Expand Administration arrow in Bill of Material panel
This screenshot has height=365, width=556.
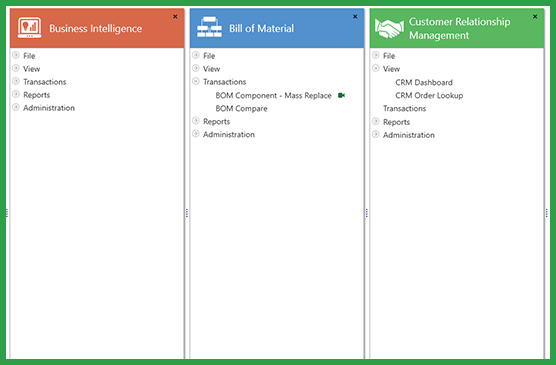pyautogui.click(x=196, y=134)
